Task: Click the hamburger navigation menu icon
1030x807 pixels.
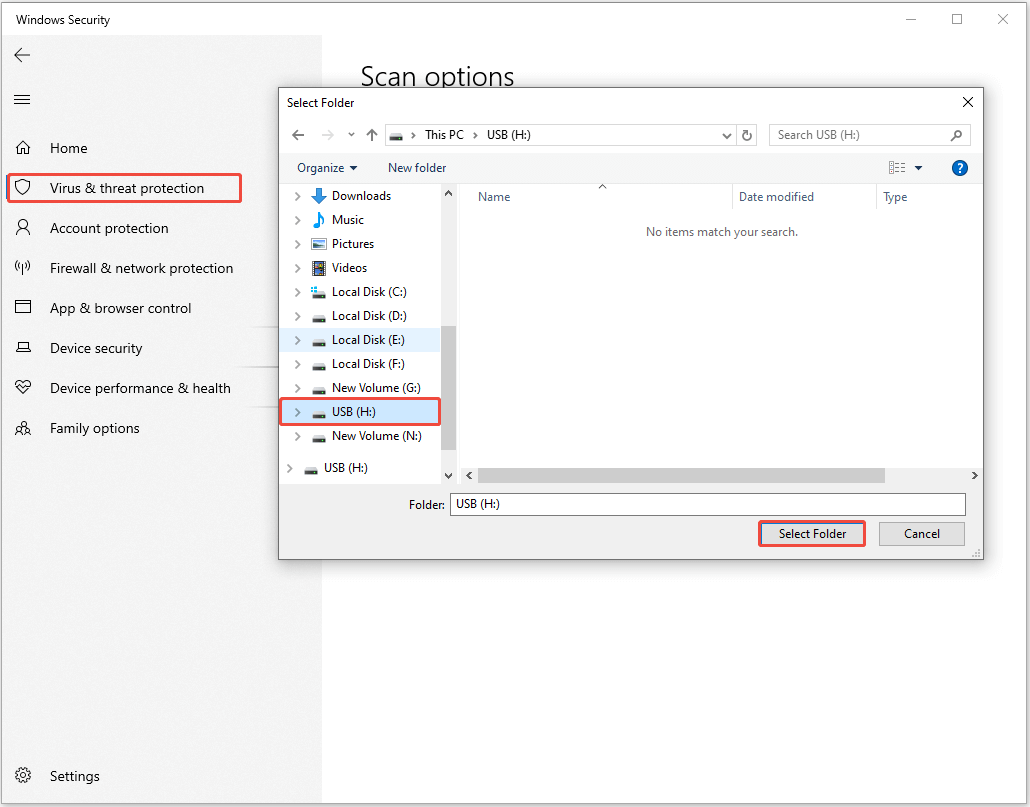Action: (x=21, y=99)
